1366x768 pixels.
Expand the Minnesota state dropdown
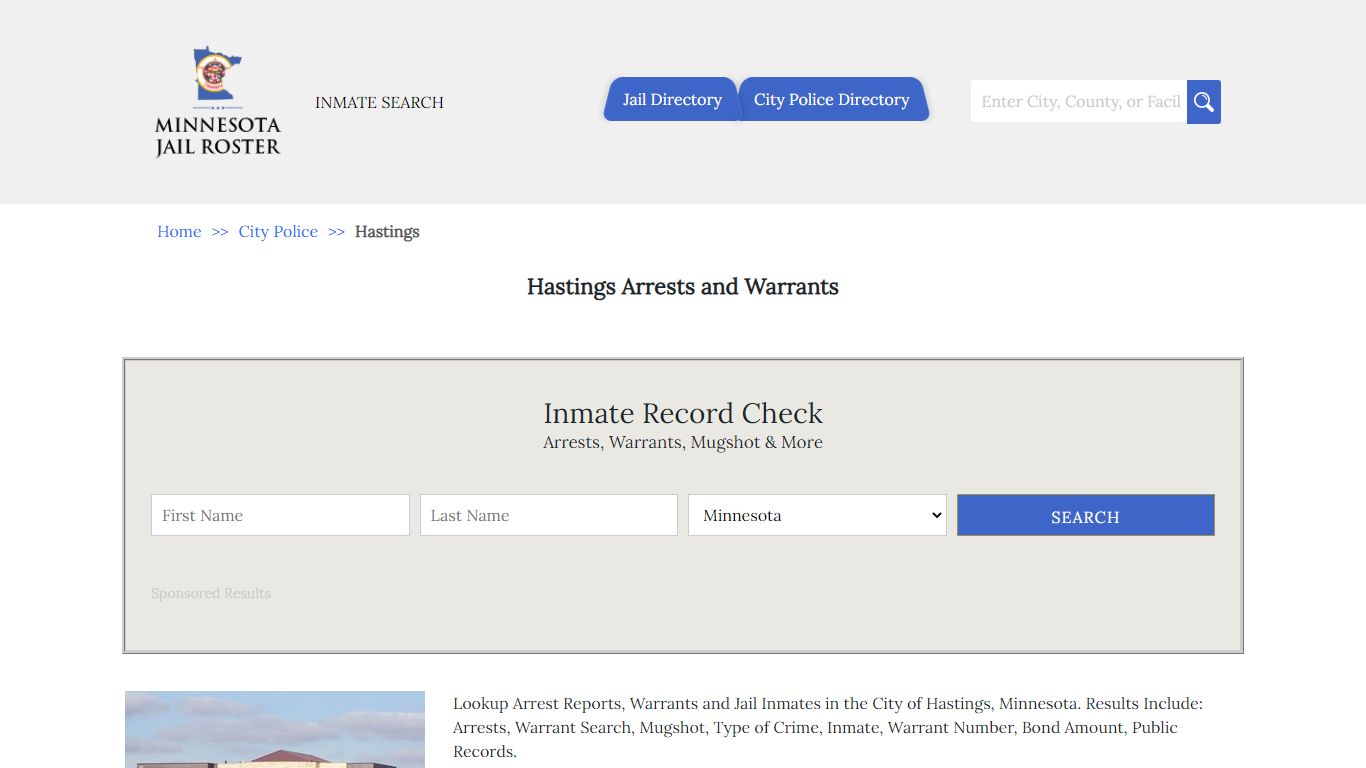coord(817,515)
